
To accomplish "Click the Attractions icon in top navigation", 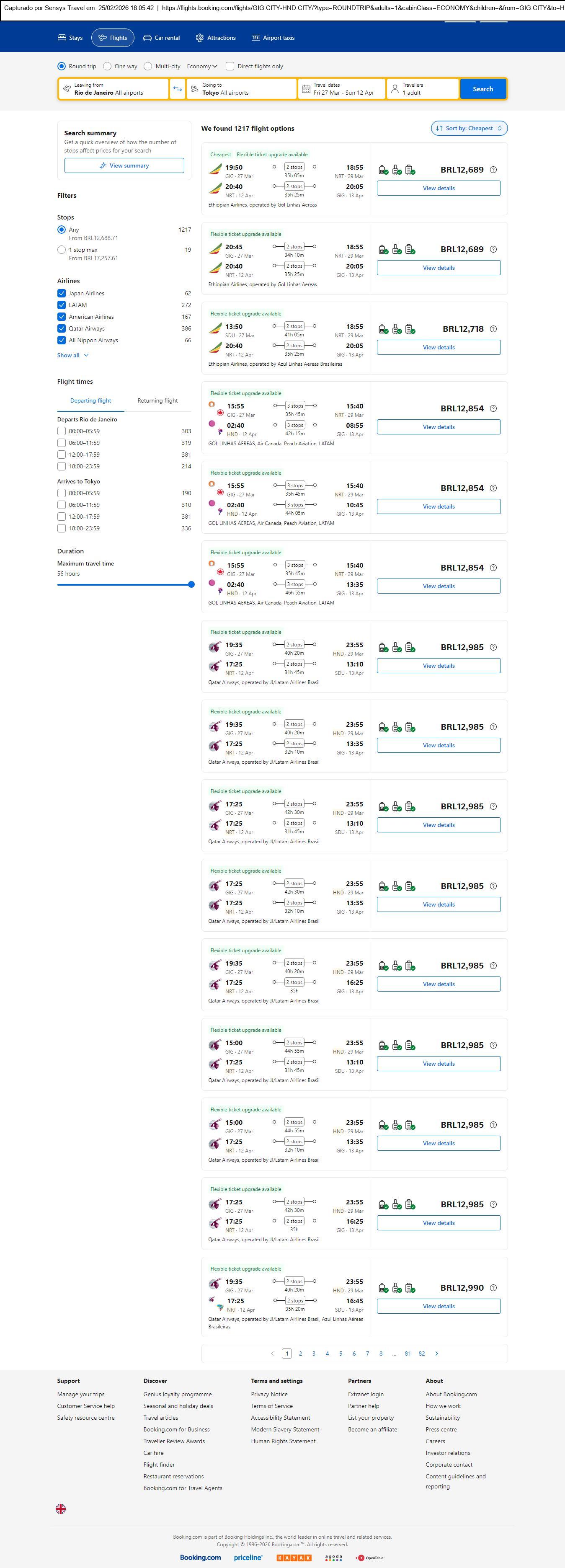I will [200, 38].
